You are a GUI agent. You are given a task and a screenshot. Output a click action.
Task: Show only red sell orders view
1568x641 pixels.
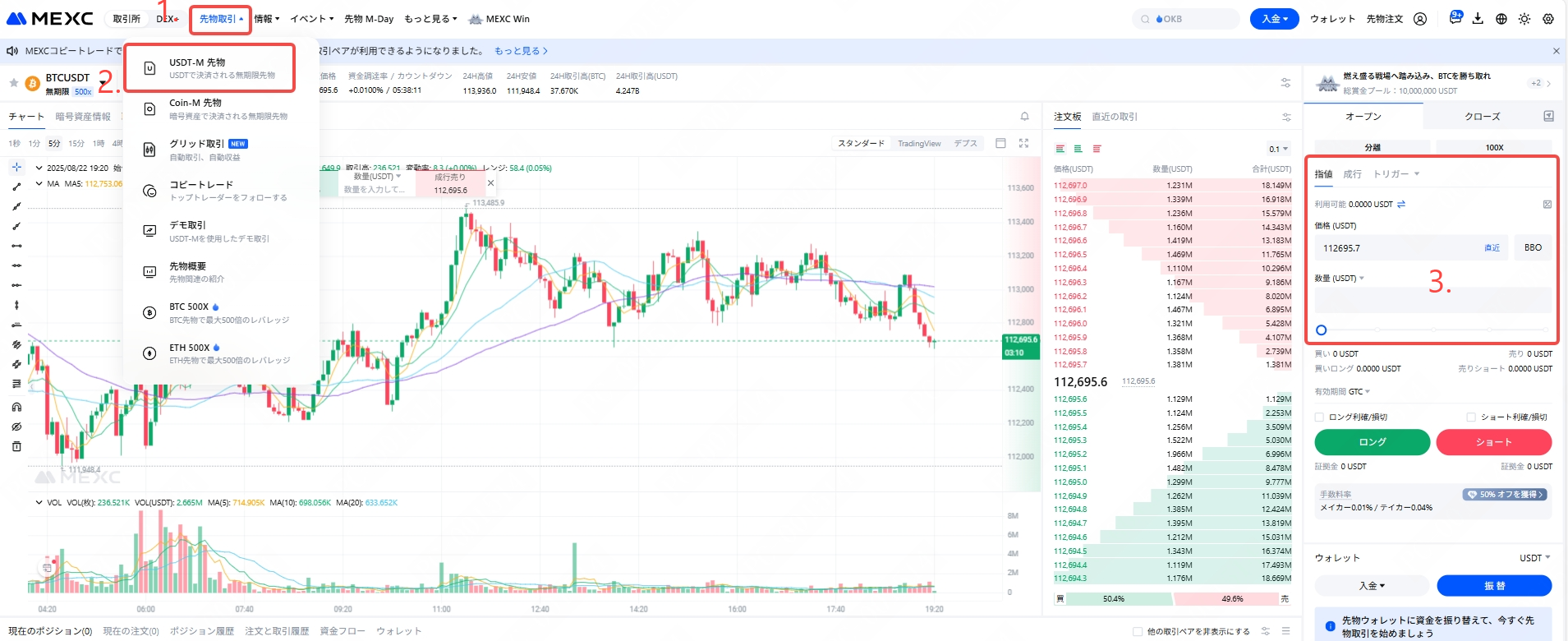1097,149
